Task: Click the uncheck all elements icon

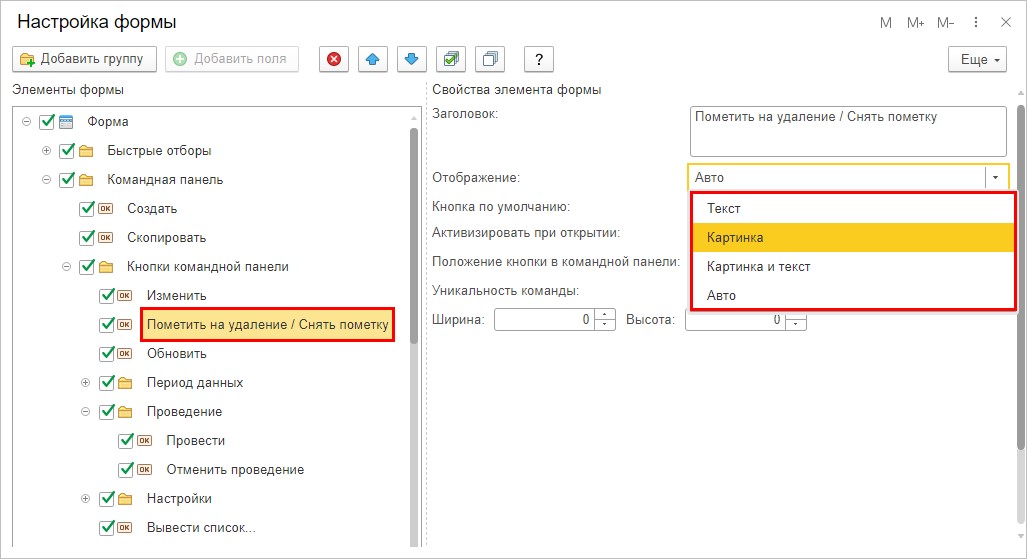Action: (490, 59)
